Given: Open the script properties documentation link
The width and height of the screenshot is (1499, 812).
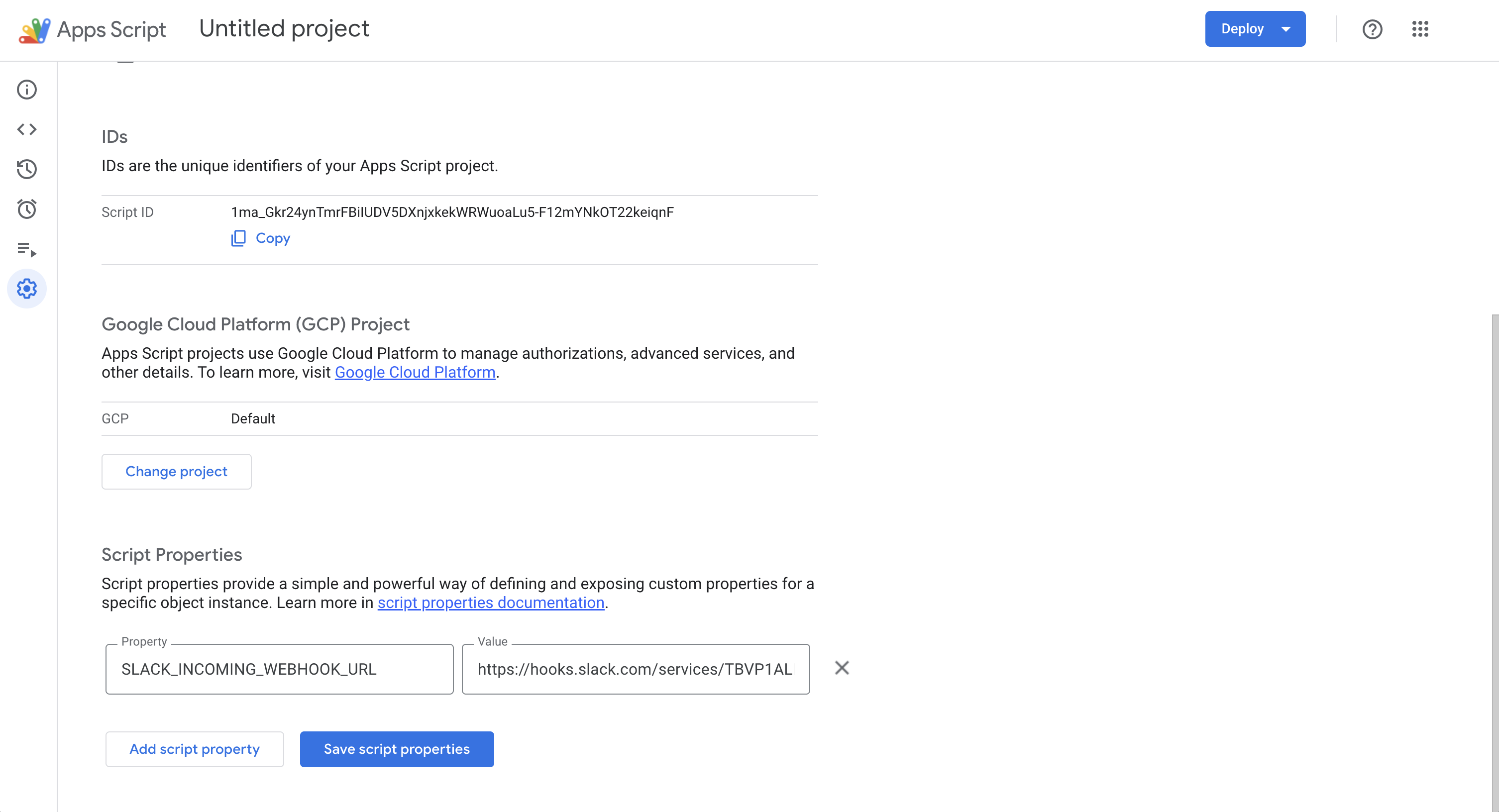Looking at the screenshot, I should pos(491,603).
